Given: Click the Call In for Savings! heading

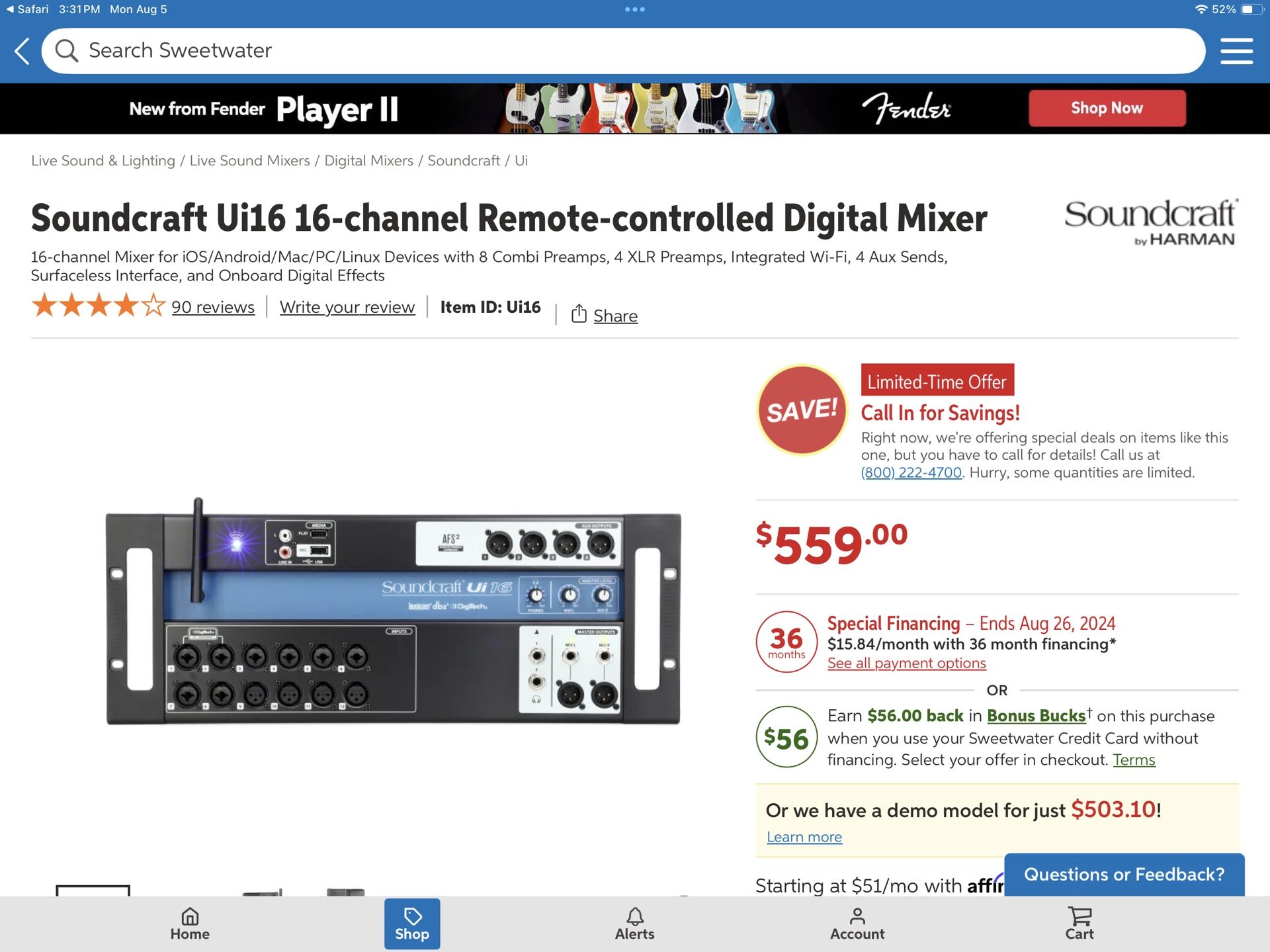Looking at the screenshot, I should coord(940,413).
